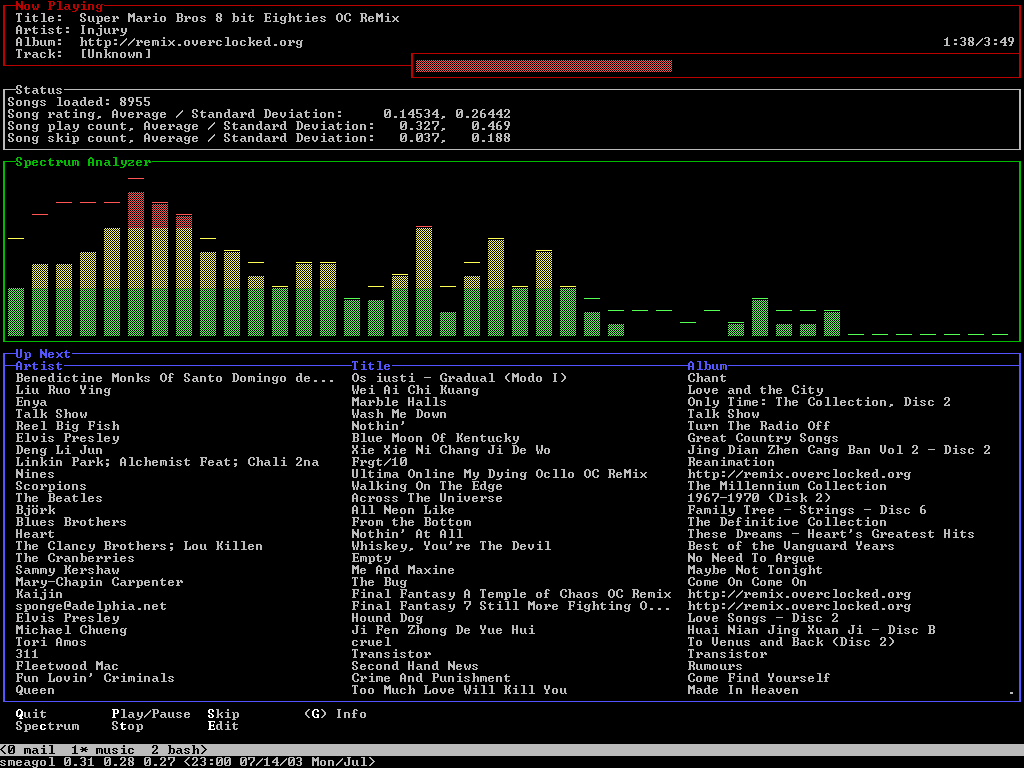
Task: Choose the Across The Universe song title
Action: click(427, 498)
